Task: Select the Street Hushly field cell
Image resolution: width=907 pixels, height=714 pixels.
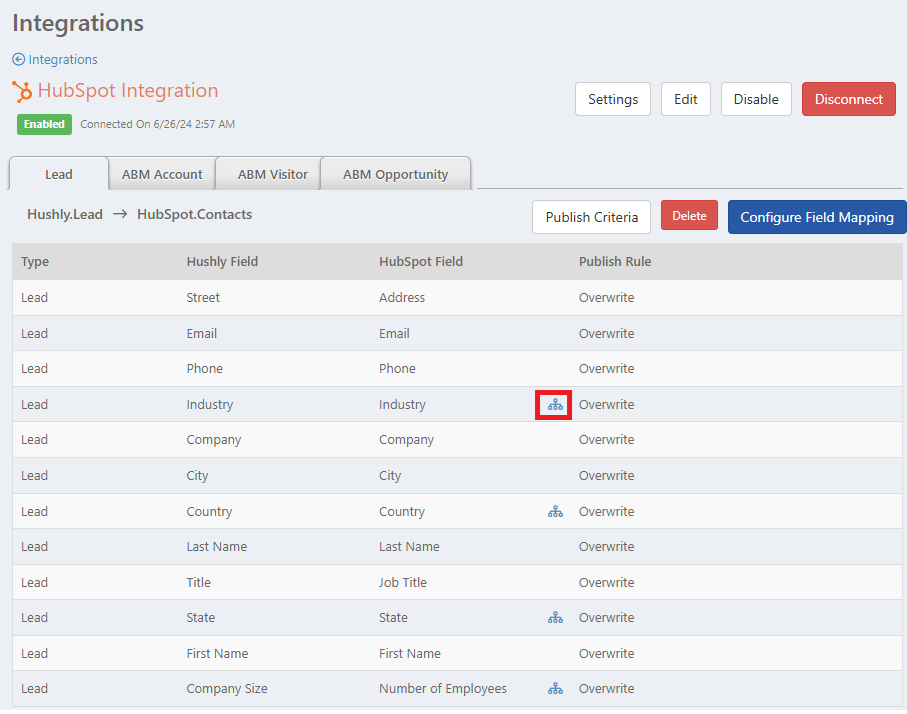Action: click(x=203, y=297)
